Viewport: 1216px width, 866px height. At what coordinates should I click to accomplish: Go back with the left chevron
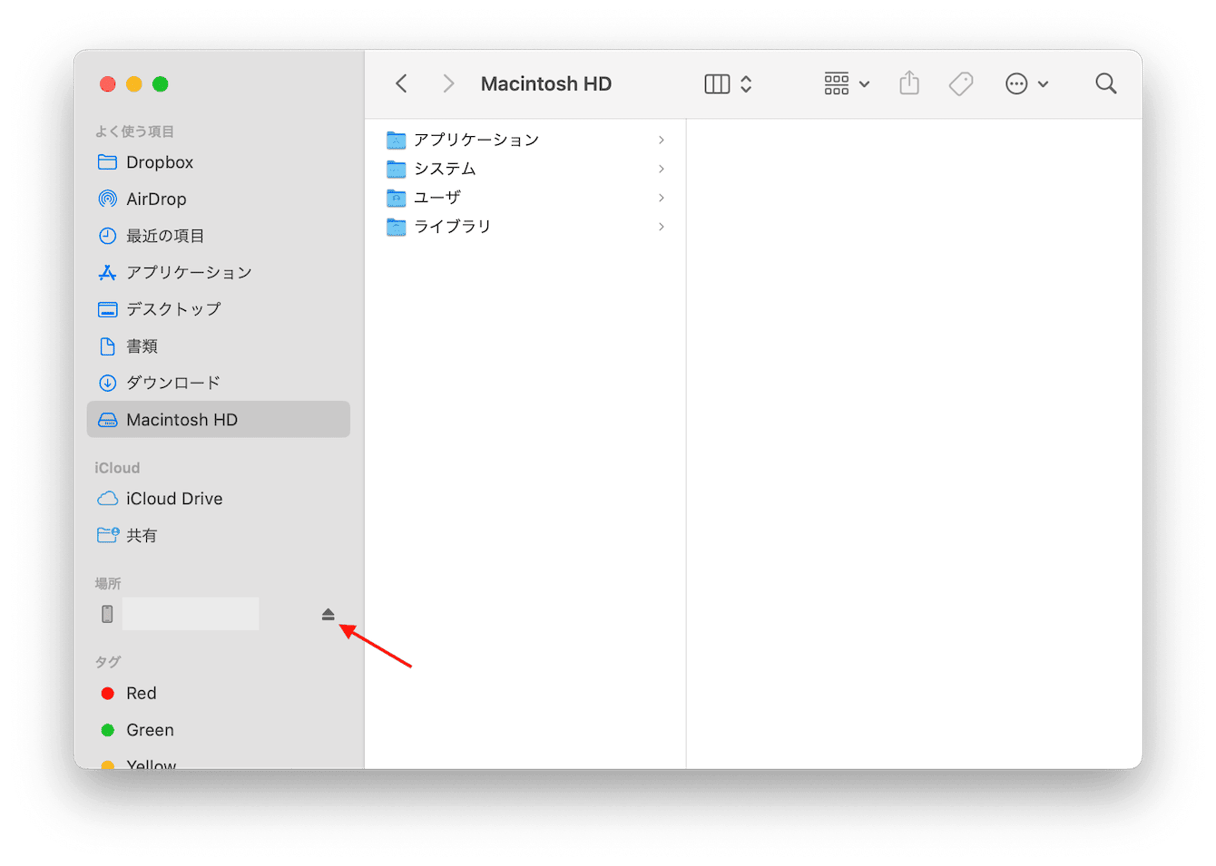tap(402, 84)
